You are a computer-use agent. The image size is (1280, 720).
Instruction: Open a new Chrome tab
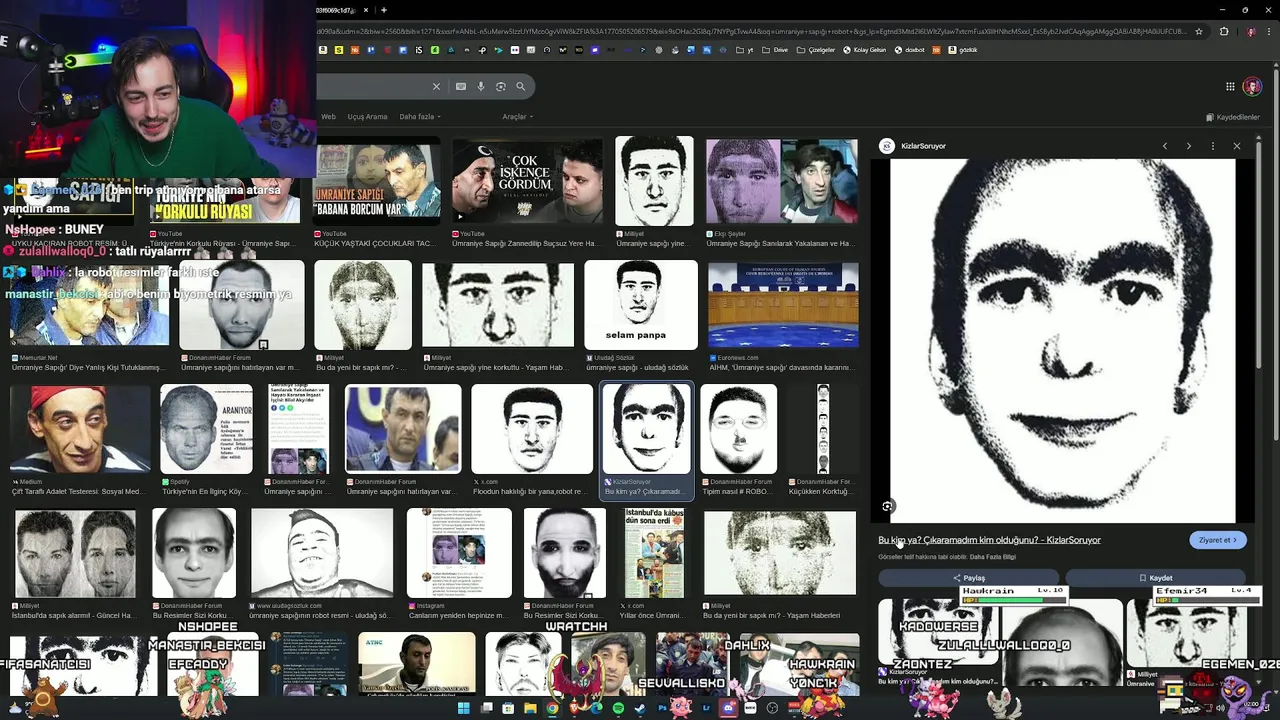383,10
